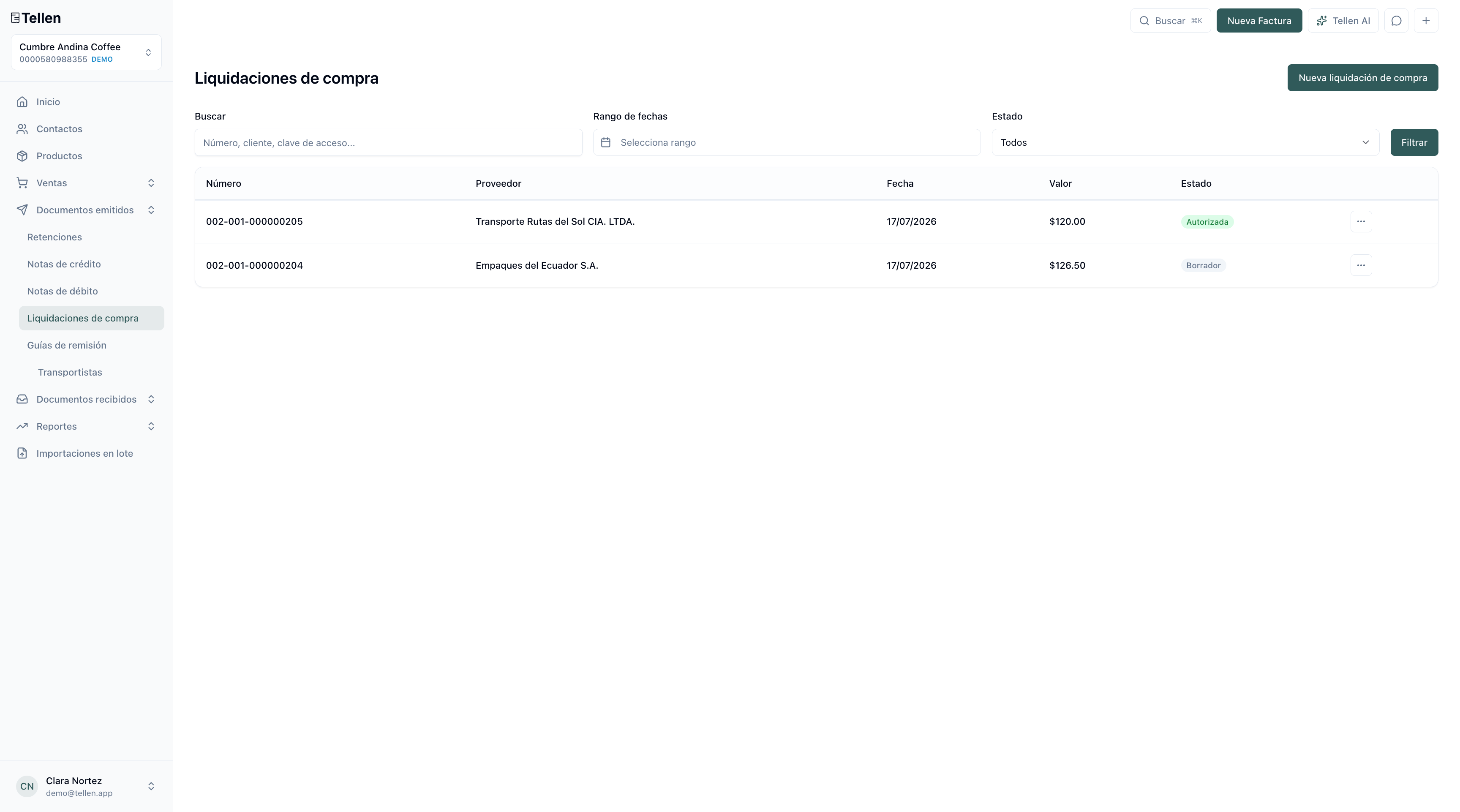This screenshot has height=812, width=1460.
Task: Expand the Reportes chevron
Action: point(151,426)
